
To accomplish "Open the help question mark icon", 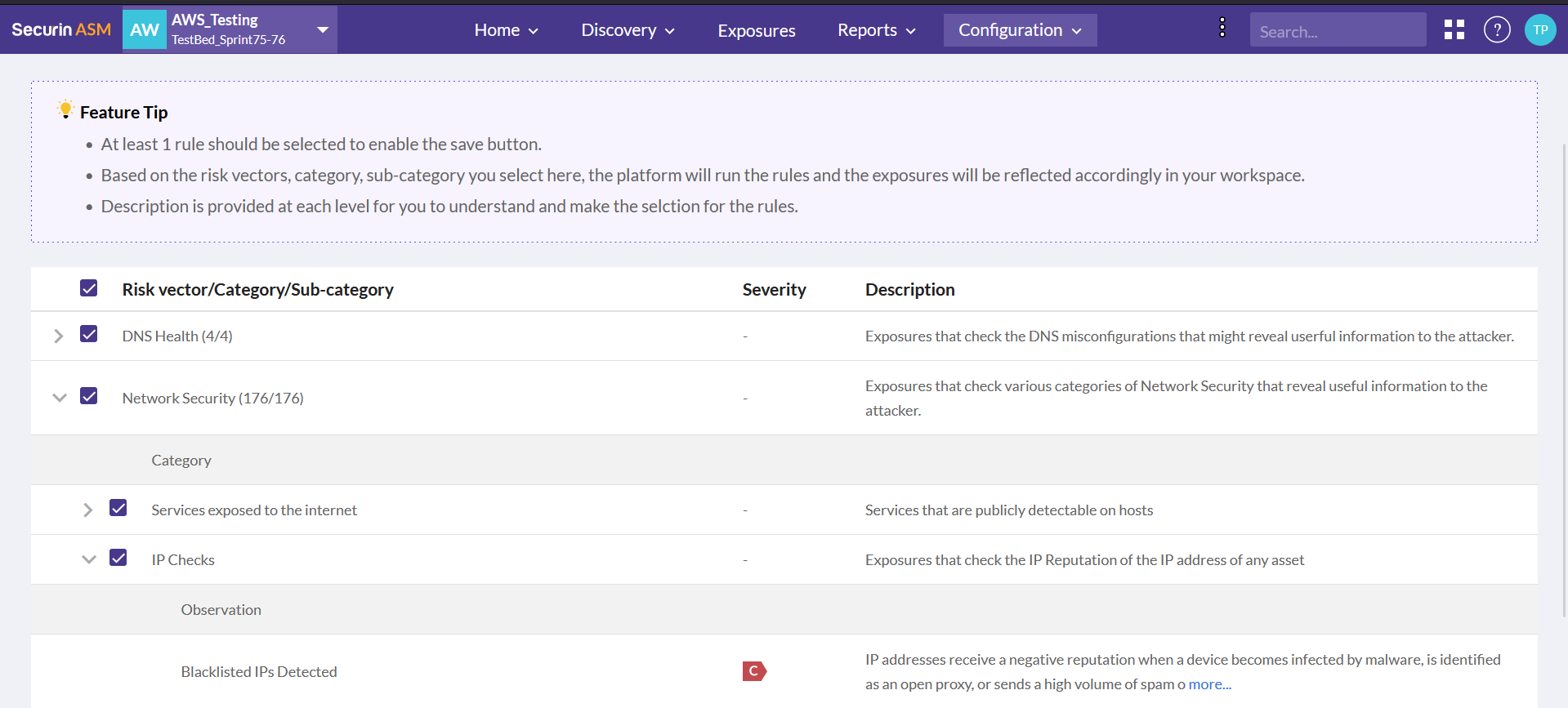I will 1497,29.
